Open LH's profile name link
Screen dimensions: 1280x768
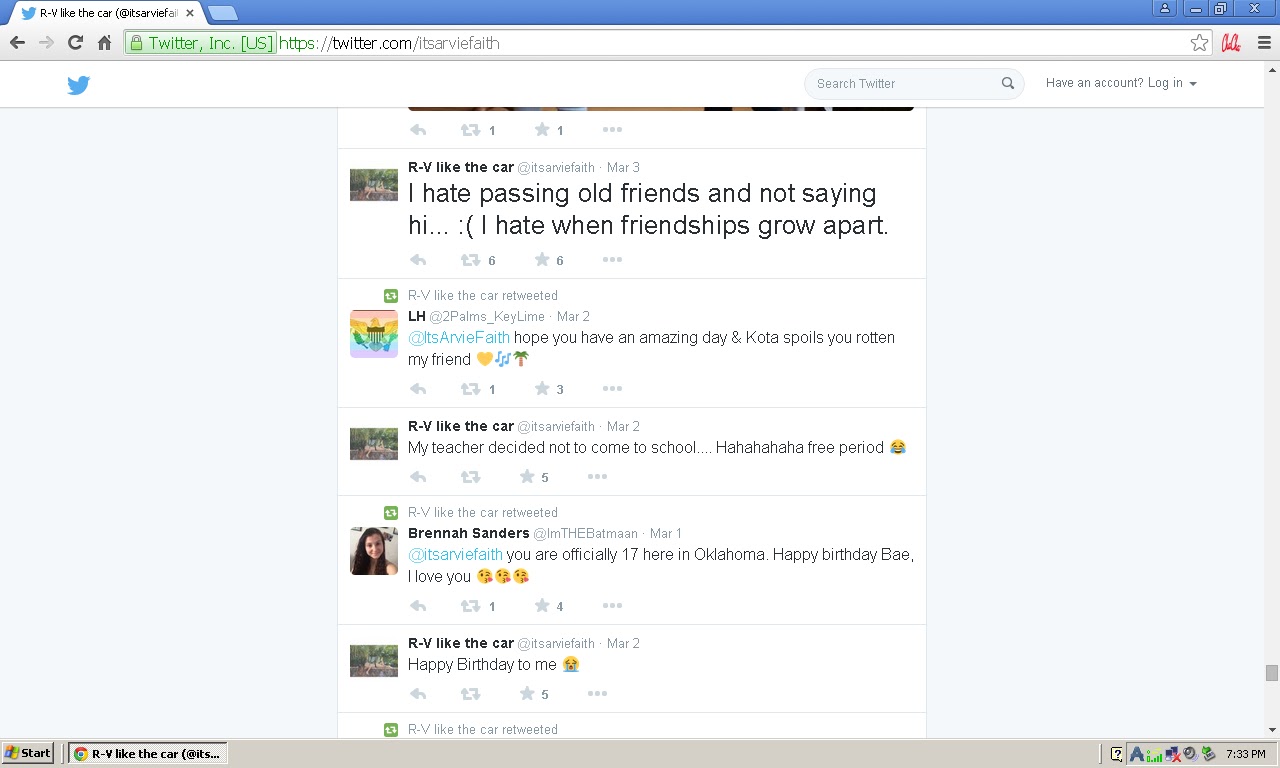(x=416, y=316)
